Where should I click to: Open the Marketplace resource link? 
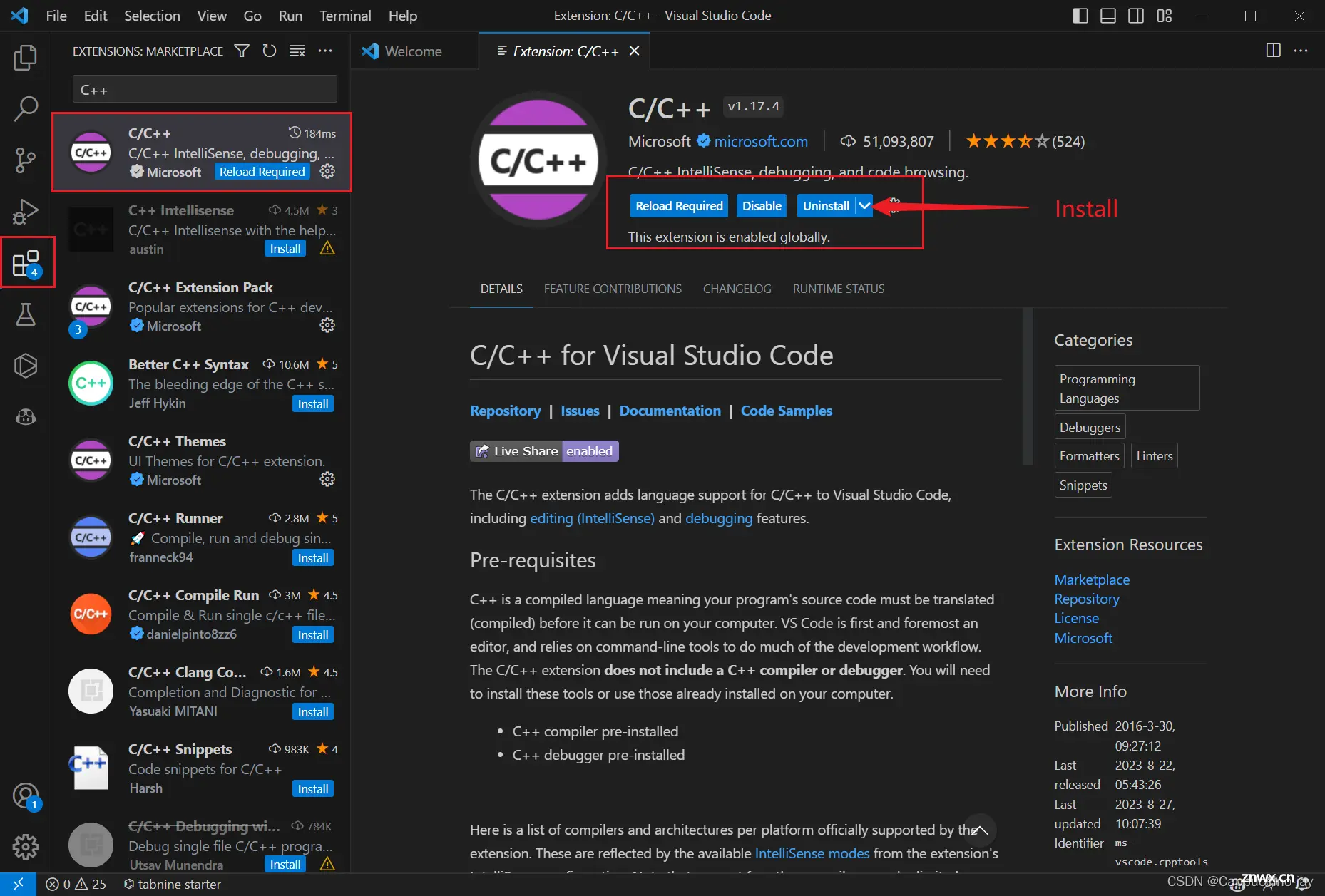click(x=1092, y=580)
